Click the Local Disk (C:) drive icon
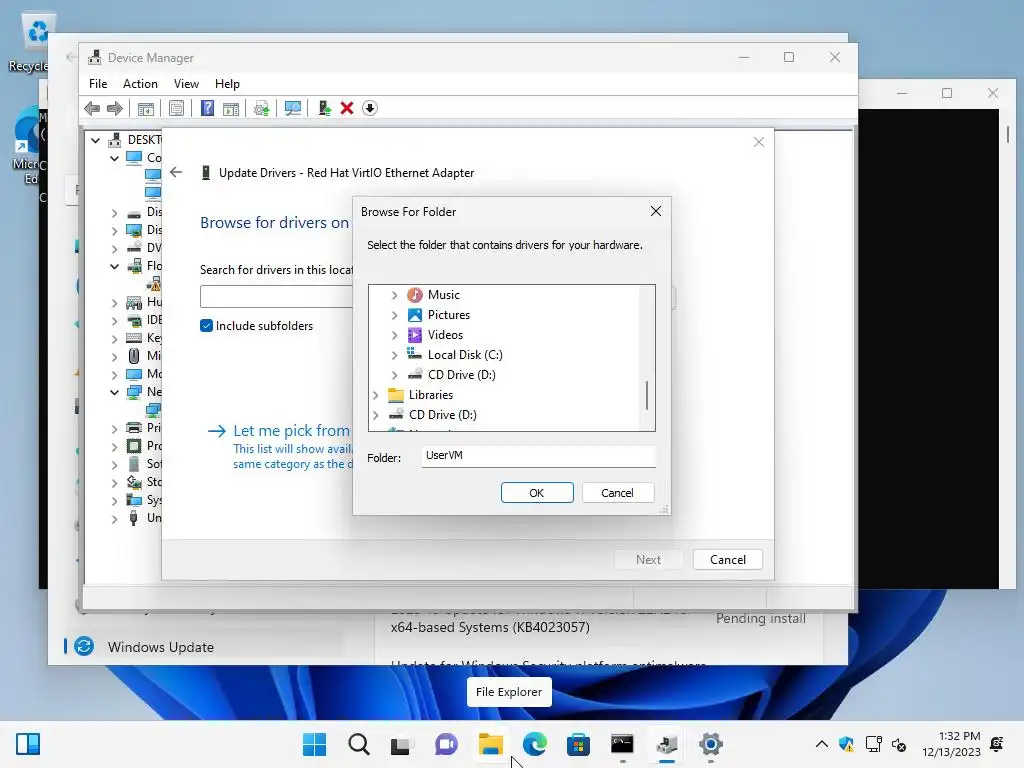The image size is (1024, 768). point(415,354)
